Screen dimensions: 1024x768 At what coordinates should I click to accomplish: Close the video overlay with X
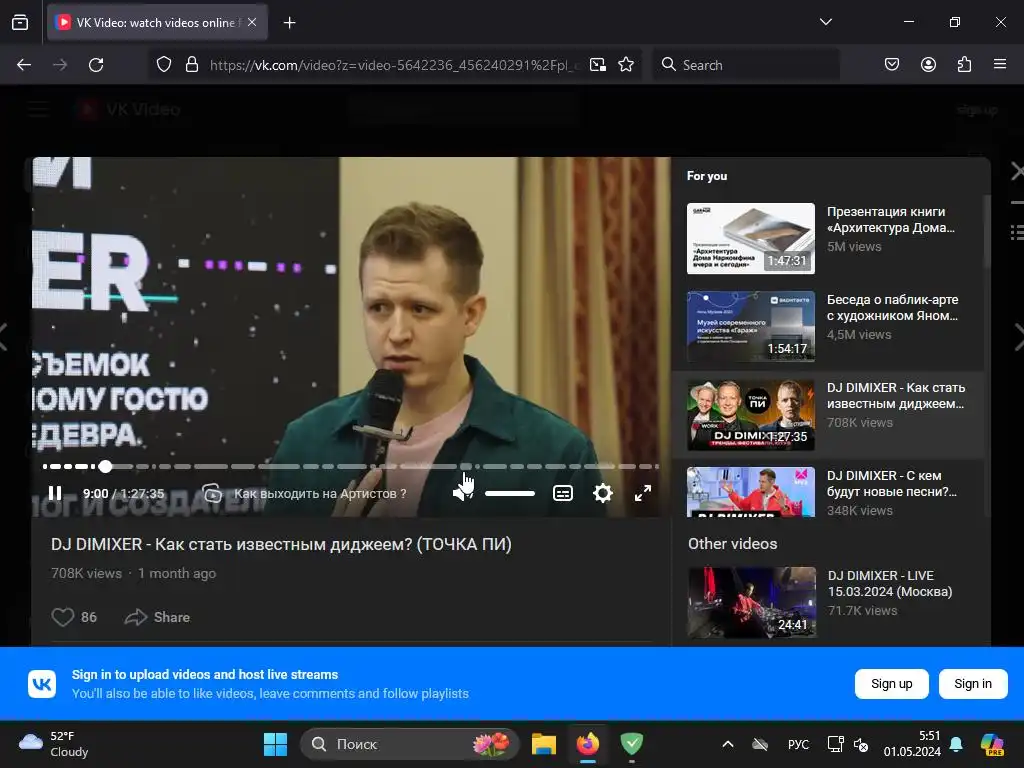[1016, 172]
